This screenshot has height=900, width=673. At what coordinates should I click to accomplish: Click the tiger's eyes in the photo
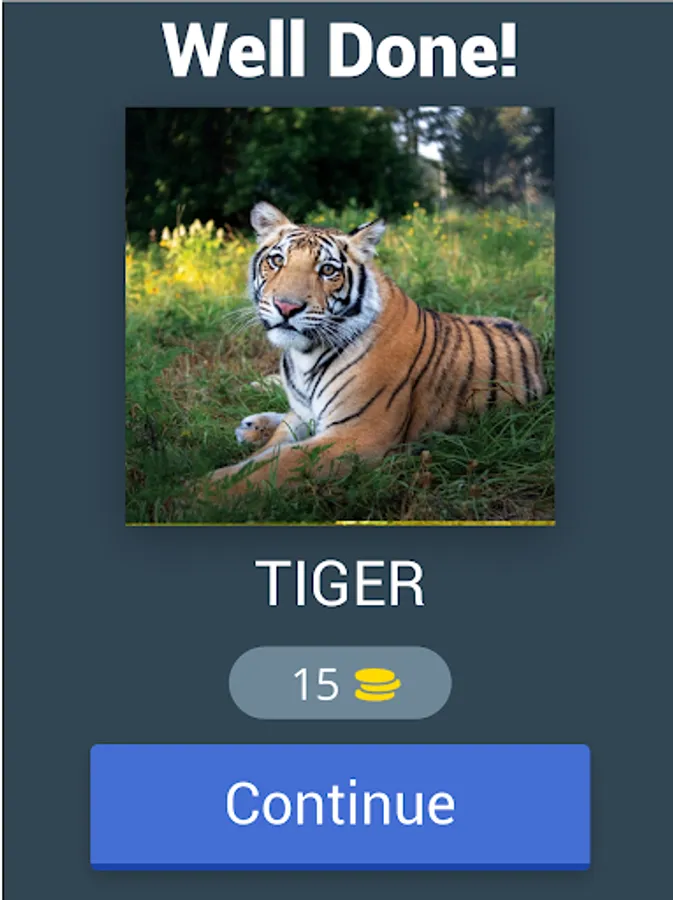pyautogui.click(x=302, y=265)
